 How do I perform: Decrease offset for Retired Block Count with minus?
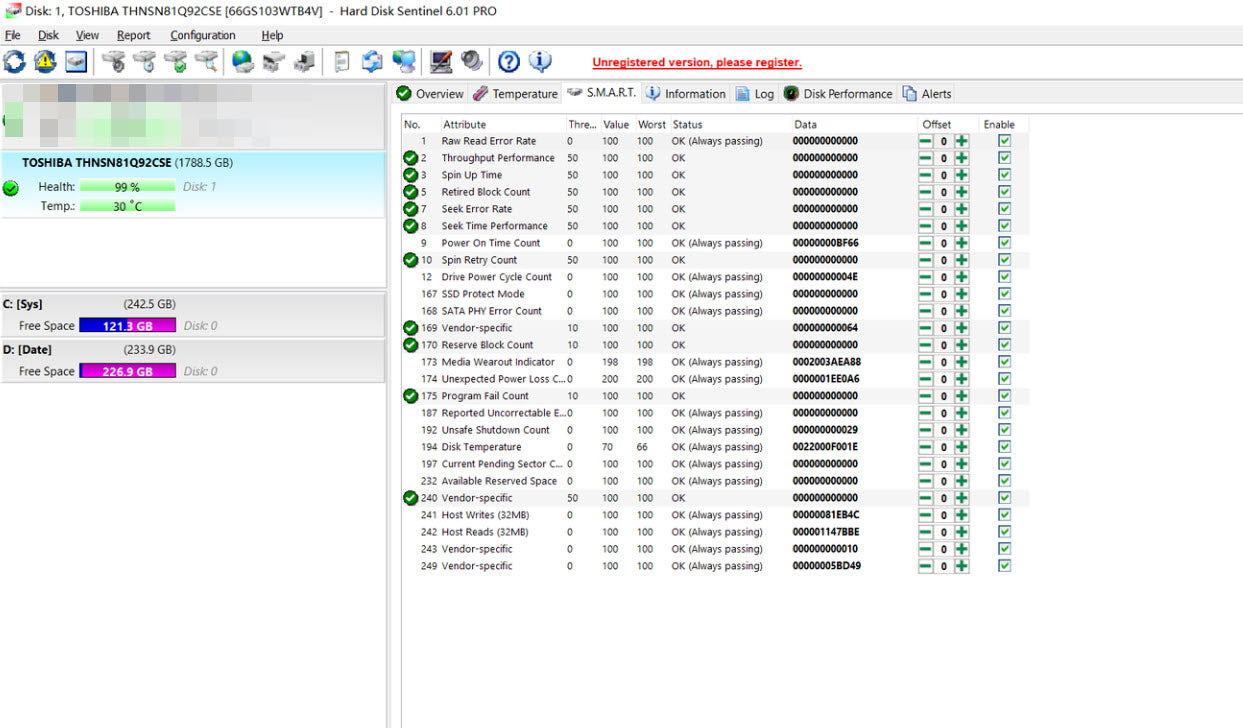coord(925,192)
